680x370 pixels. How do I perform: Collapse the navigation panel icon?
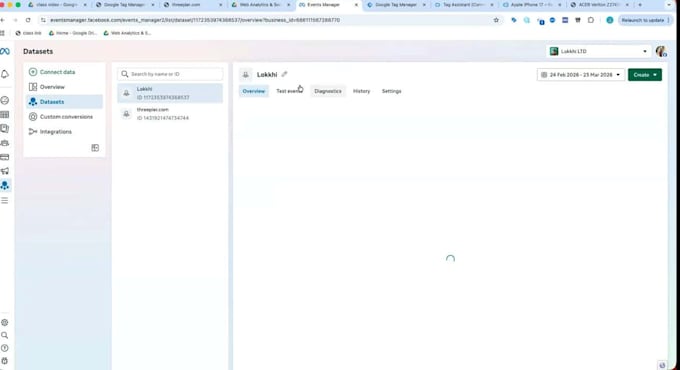click(x=95, y=148)
